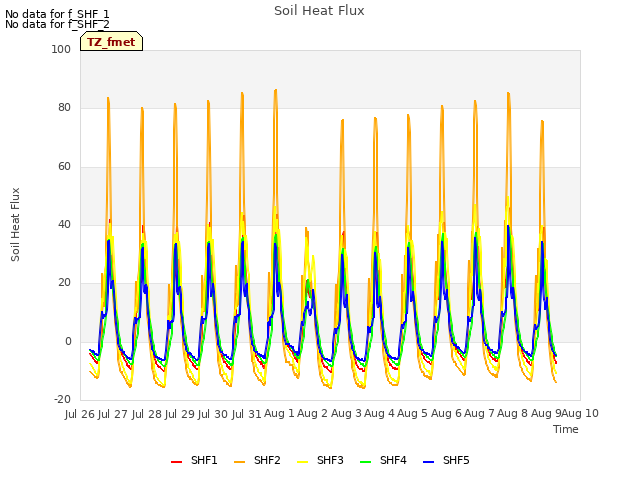Viewport: 640px width, 480px height.
Task: Click the Jul 27 x-axis tick label
Action: (113, 414)
